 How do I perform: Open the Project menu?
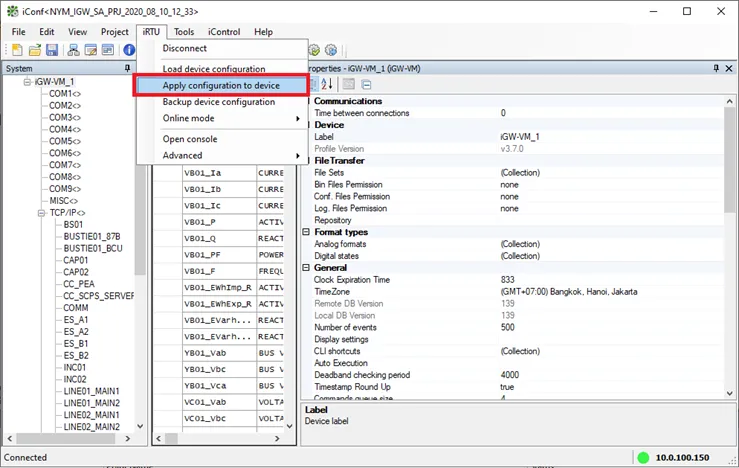(x=115, y=32)
